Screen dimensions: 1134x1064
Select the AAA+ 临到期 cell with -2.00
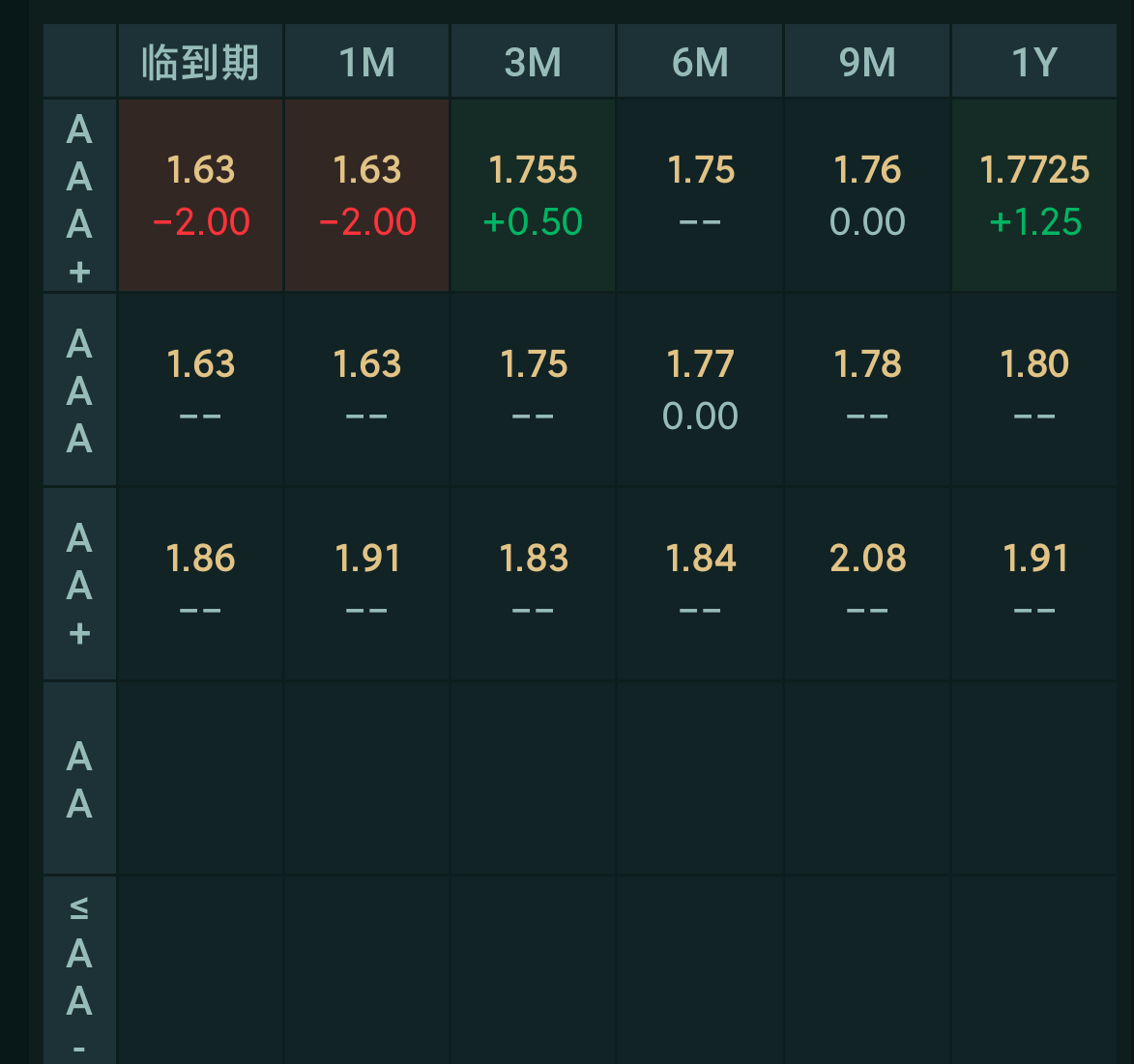click(x=200, y=195)
